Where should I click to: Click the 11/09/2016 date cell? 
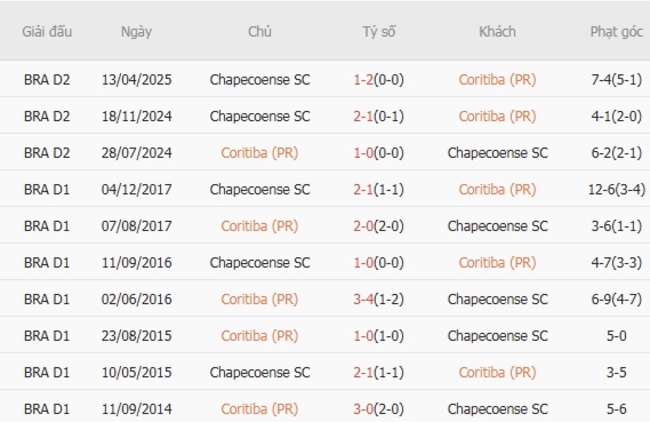pyautogui.click(x=136, y=262)
